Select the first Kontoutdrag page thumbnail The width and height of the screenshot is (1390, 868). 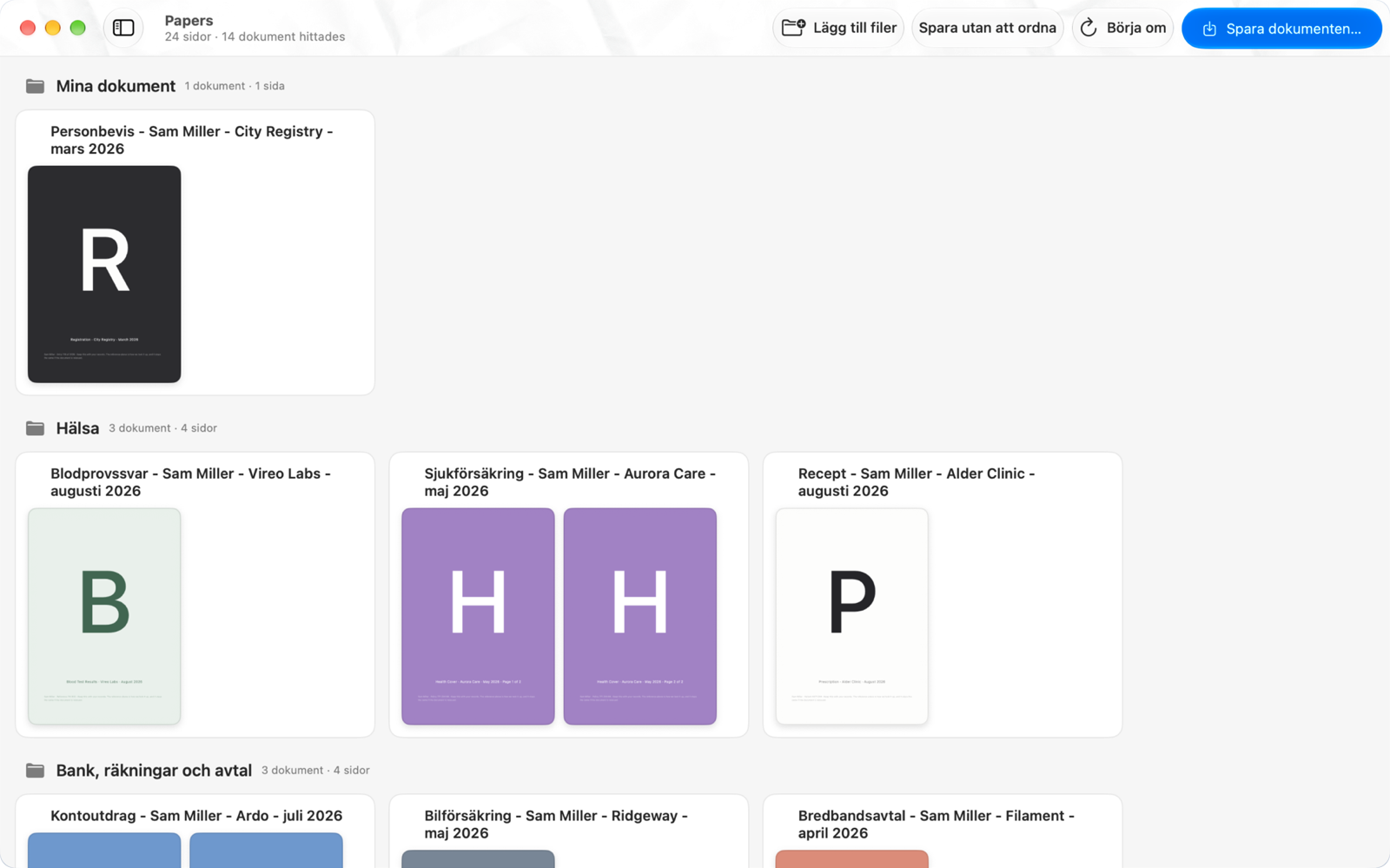104,851
